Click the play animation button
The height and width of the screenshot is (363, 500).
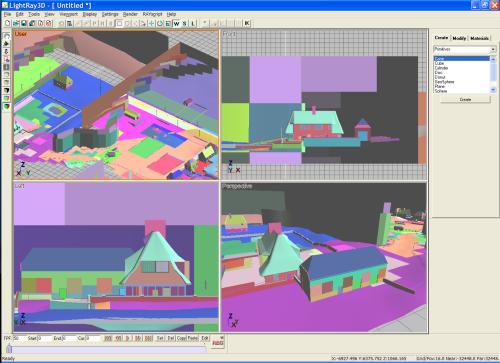[128, 338]
